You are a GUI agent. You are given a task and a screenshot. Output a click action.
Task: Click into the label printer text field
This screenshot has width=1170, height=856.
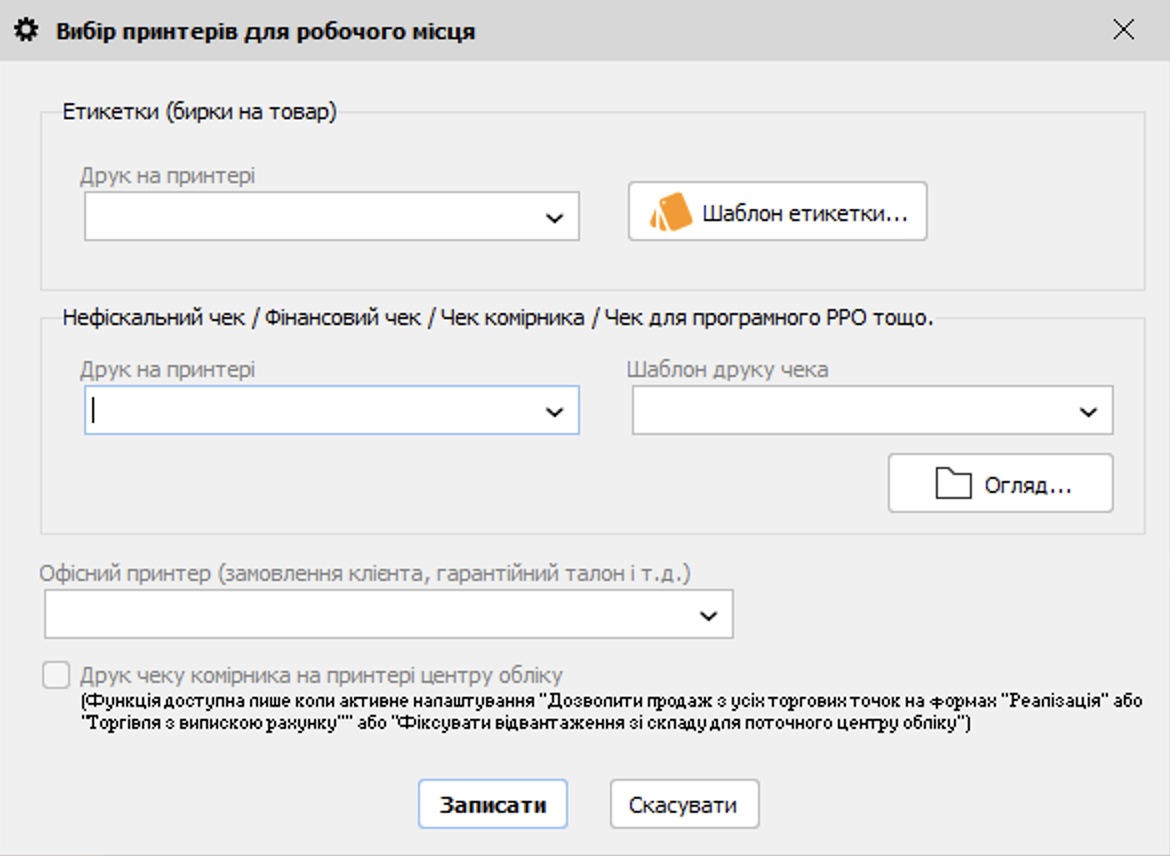coord(310,217)
